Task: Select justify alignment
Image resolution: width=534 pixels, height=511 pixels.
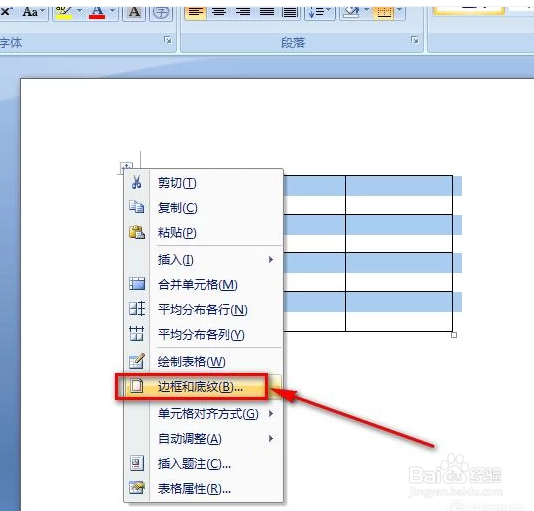Action: click(x=267, y=13)
